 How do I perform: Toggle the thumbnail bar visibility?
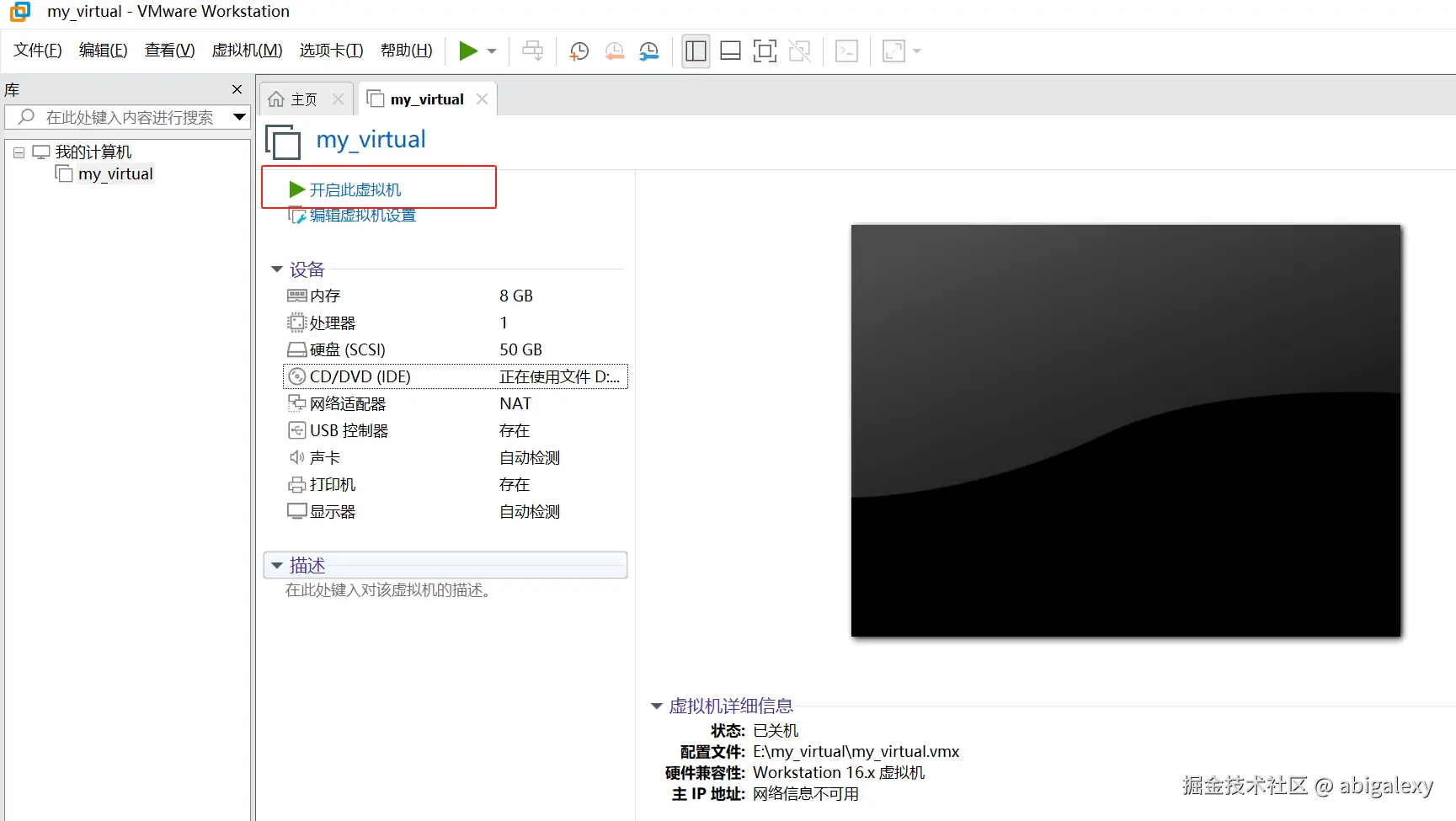tap(730, 51)
